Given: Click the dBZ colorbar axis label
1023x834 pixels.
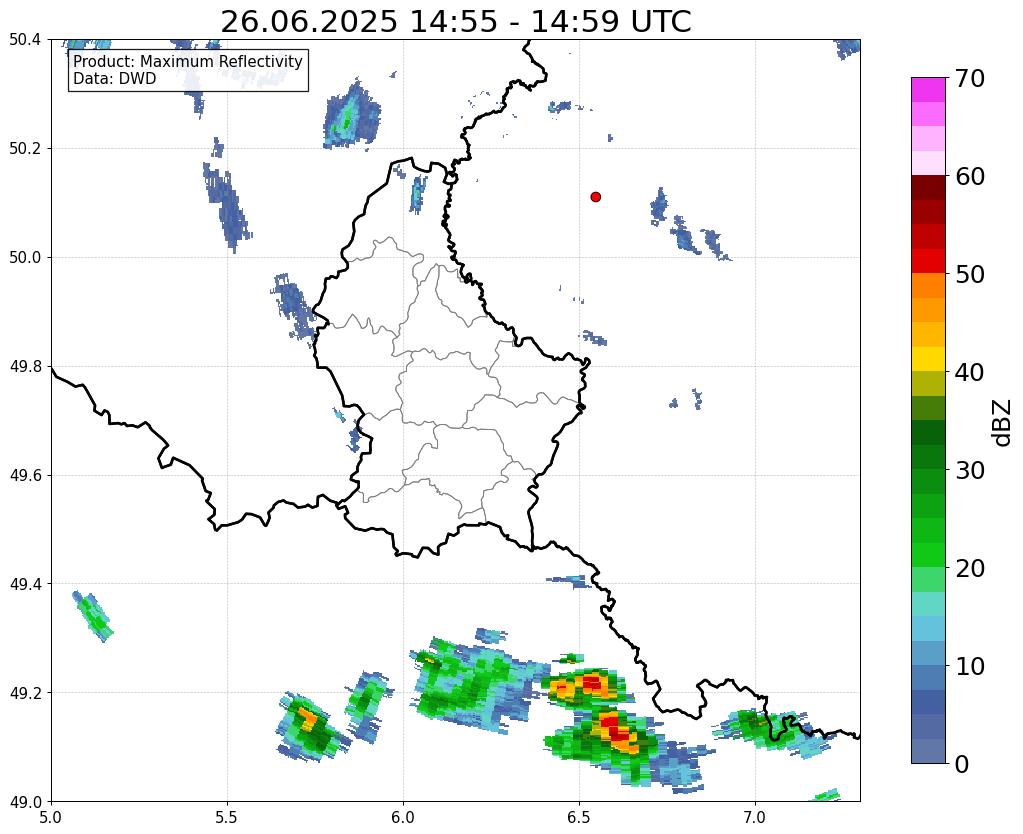Looking at the screenshot, I should click(x=1003, y=422).
